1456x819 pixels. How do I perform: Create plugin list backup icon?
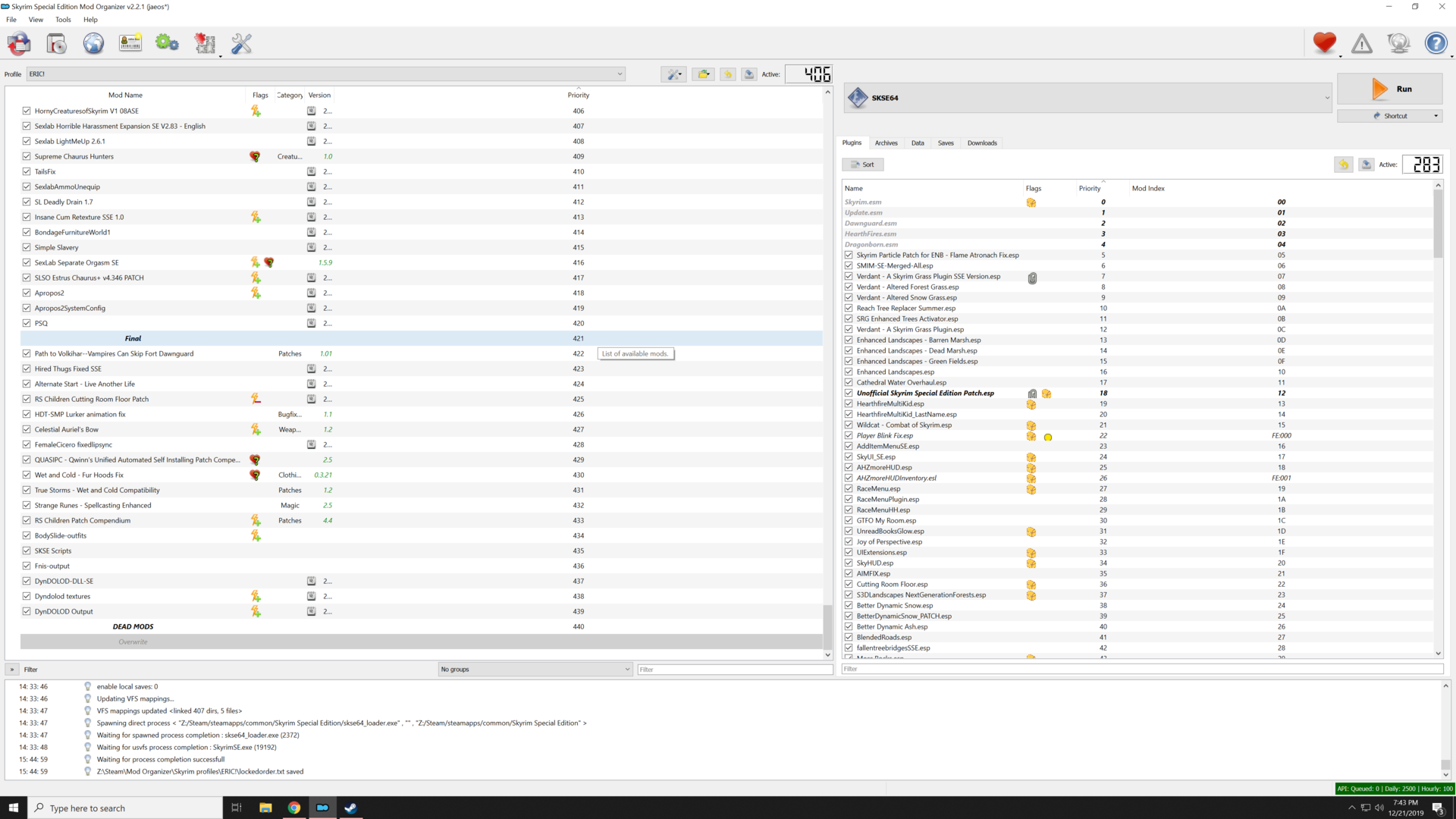pyautogui.click(x=1366, y=165)
